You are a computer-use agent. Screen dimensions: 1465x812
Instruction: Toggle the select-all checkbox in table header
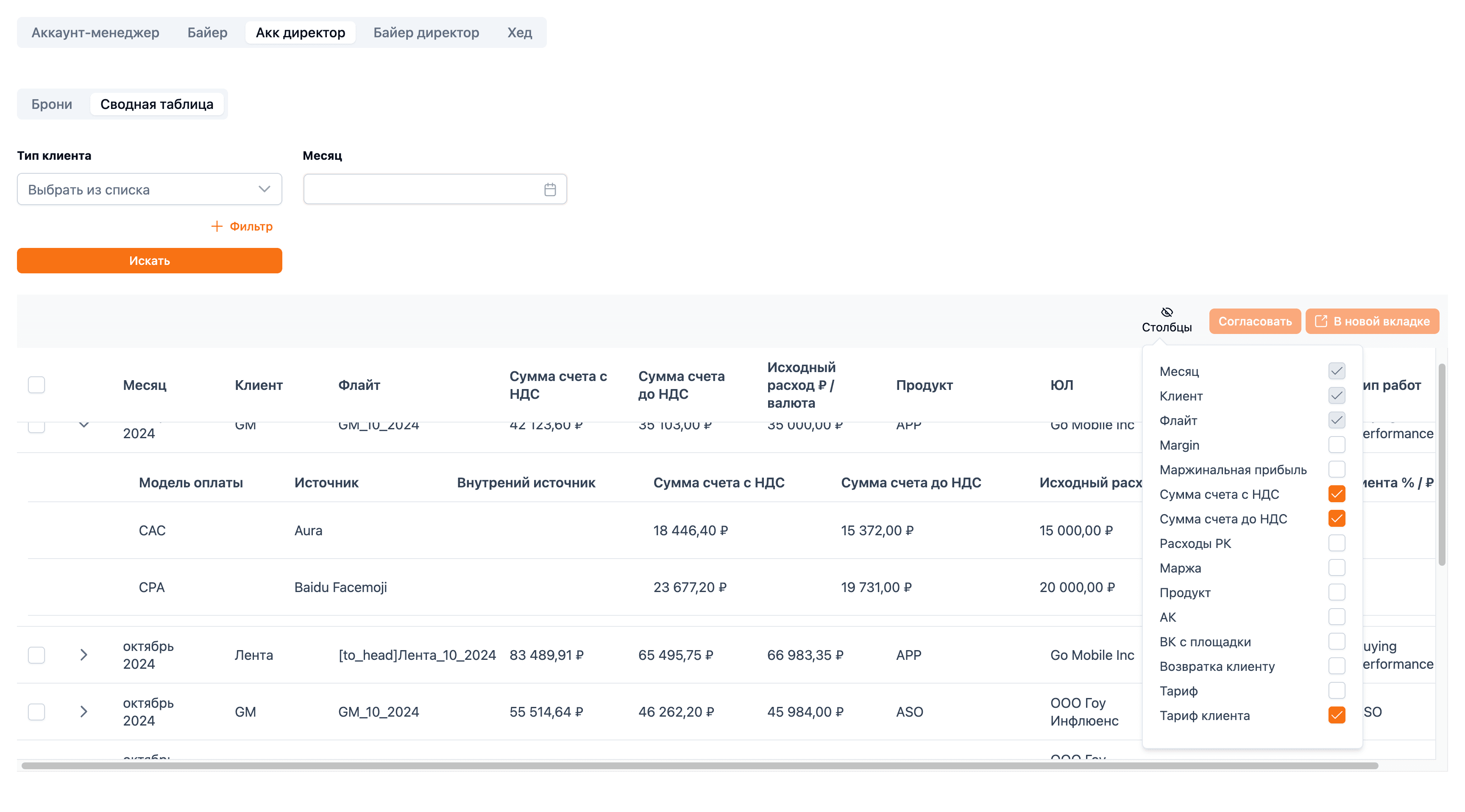point(36,385)
